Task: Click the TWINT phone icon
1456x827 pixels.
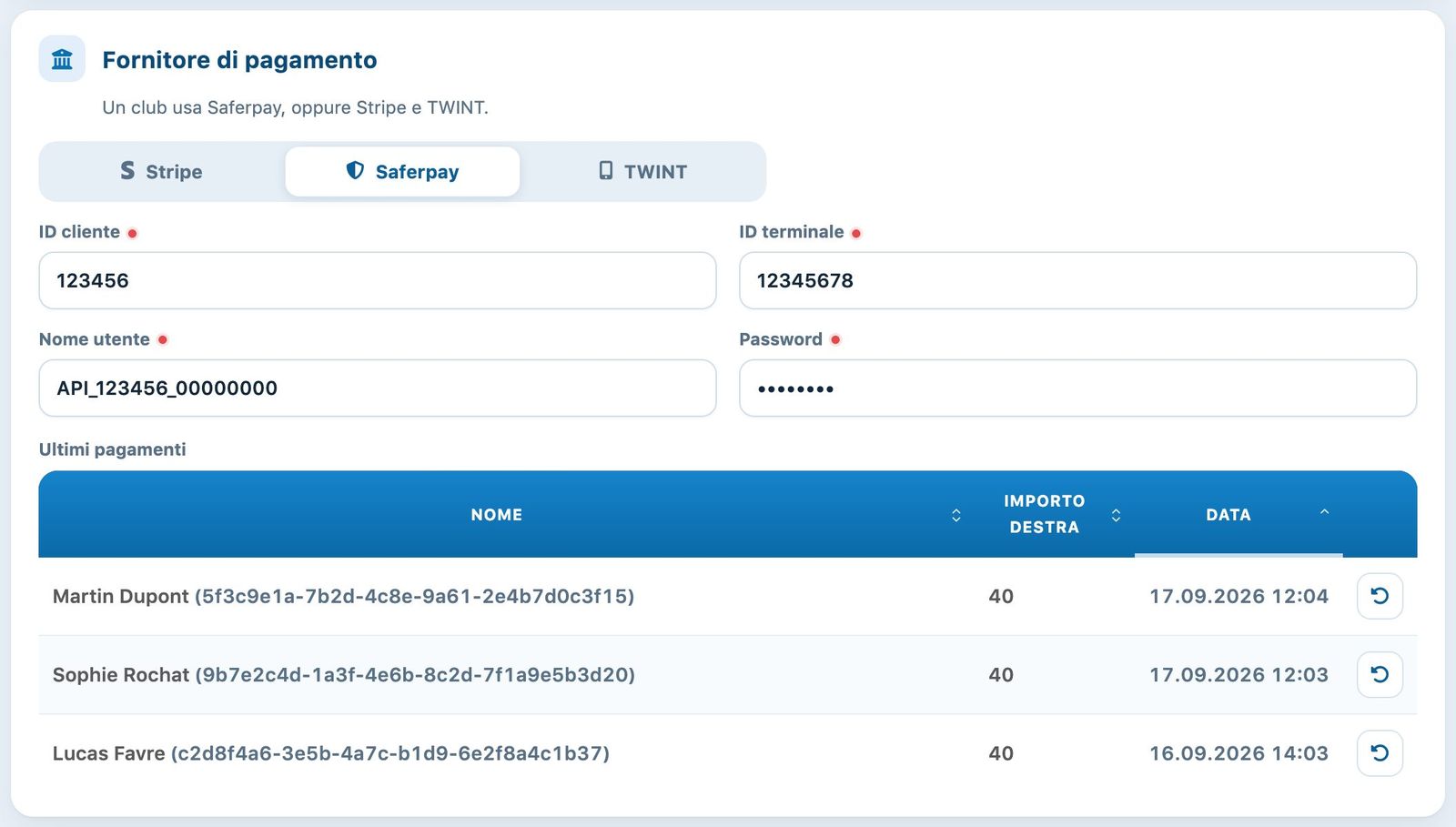Action: point(606,171)
